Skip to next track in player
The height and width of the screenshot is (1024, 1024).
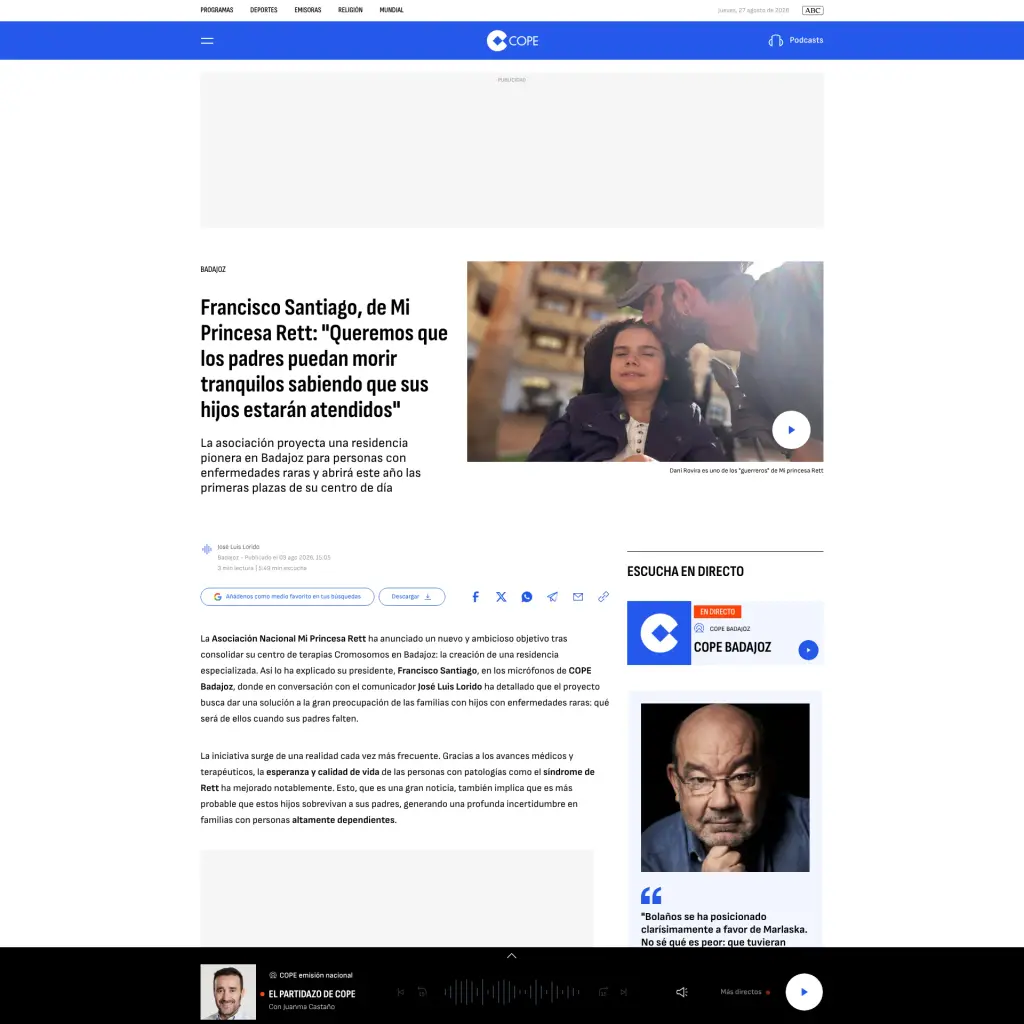point(624,992)
